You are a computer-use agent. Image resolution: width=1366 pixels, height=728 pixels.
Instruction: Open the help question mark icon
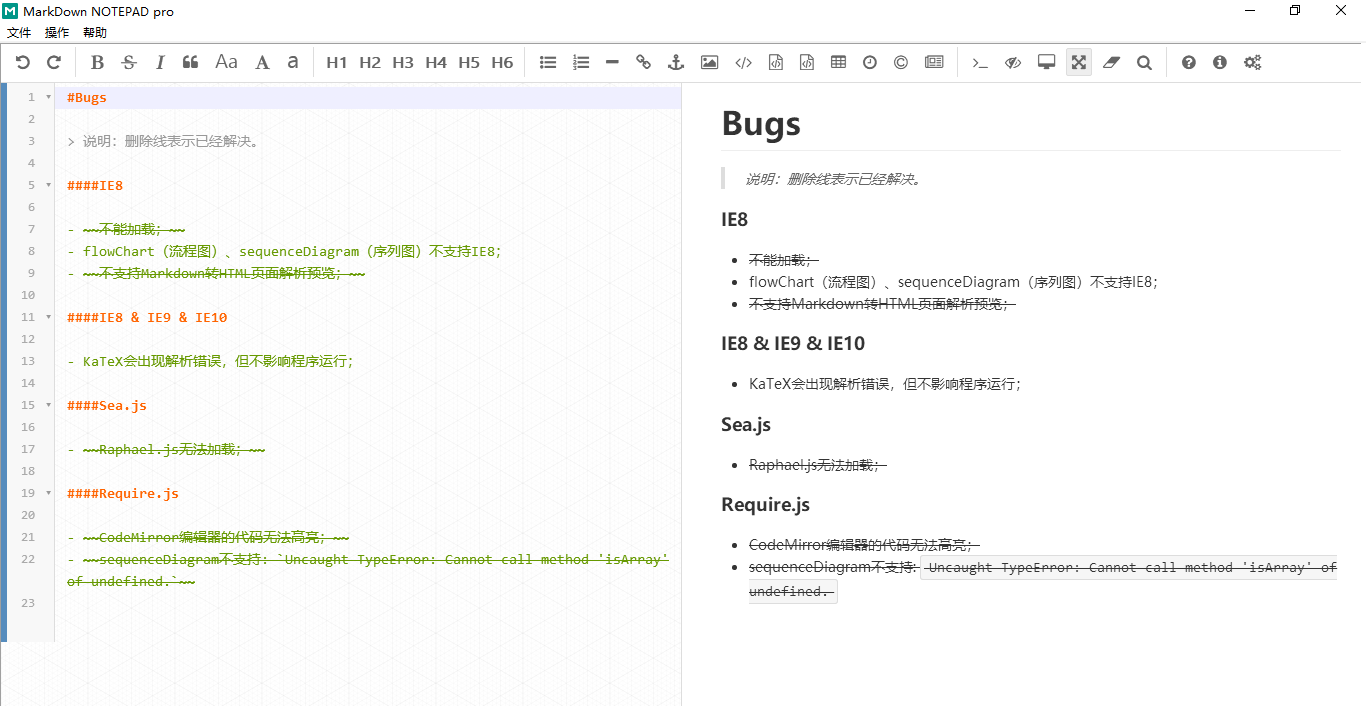point(1188,62)
